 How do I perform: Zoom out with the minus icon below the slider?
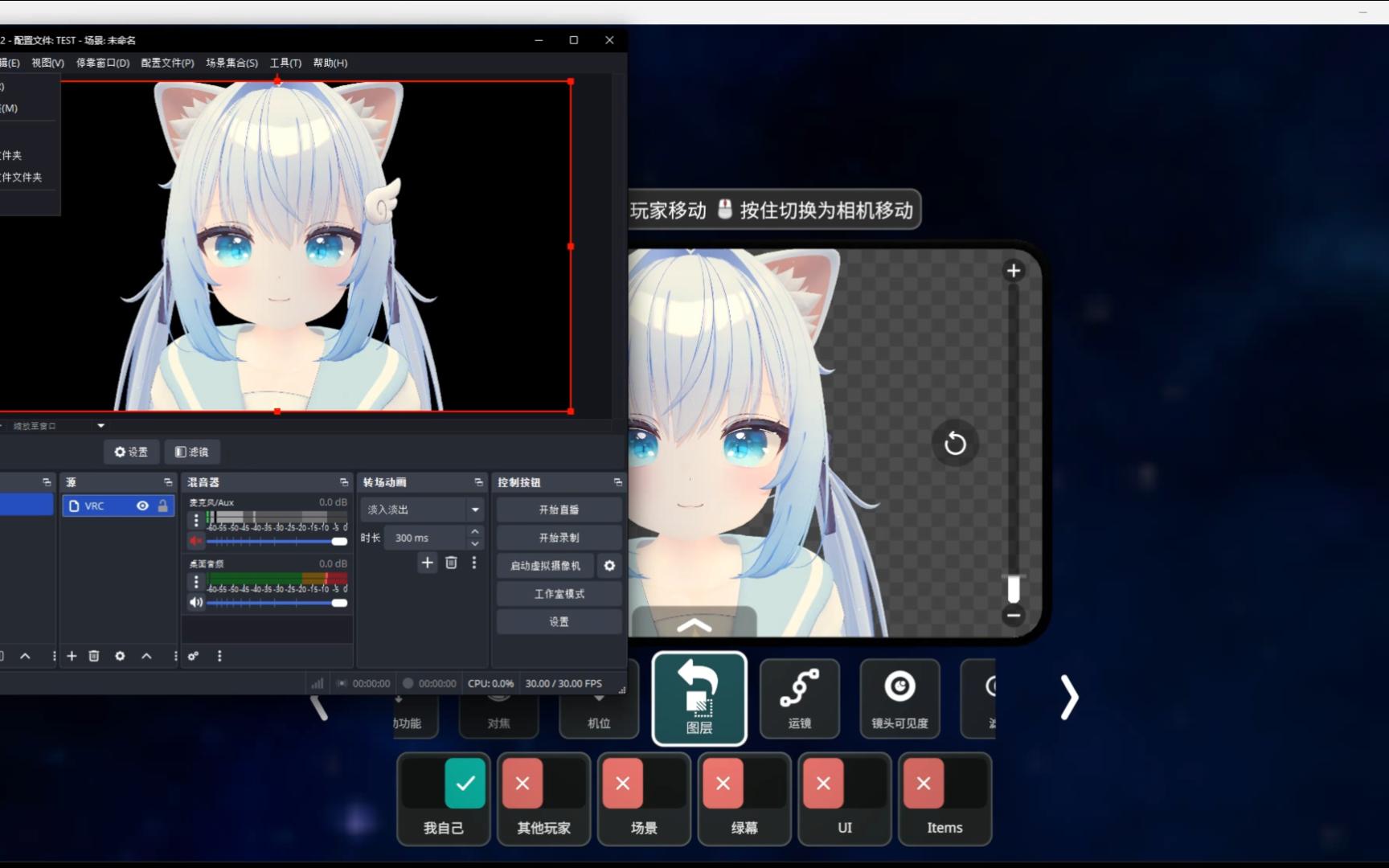[x=1014, y=616]
